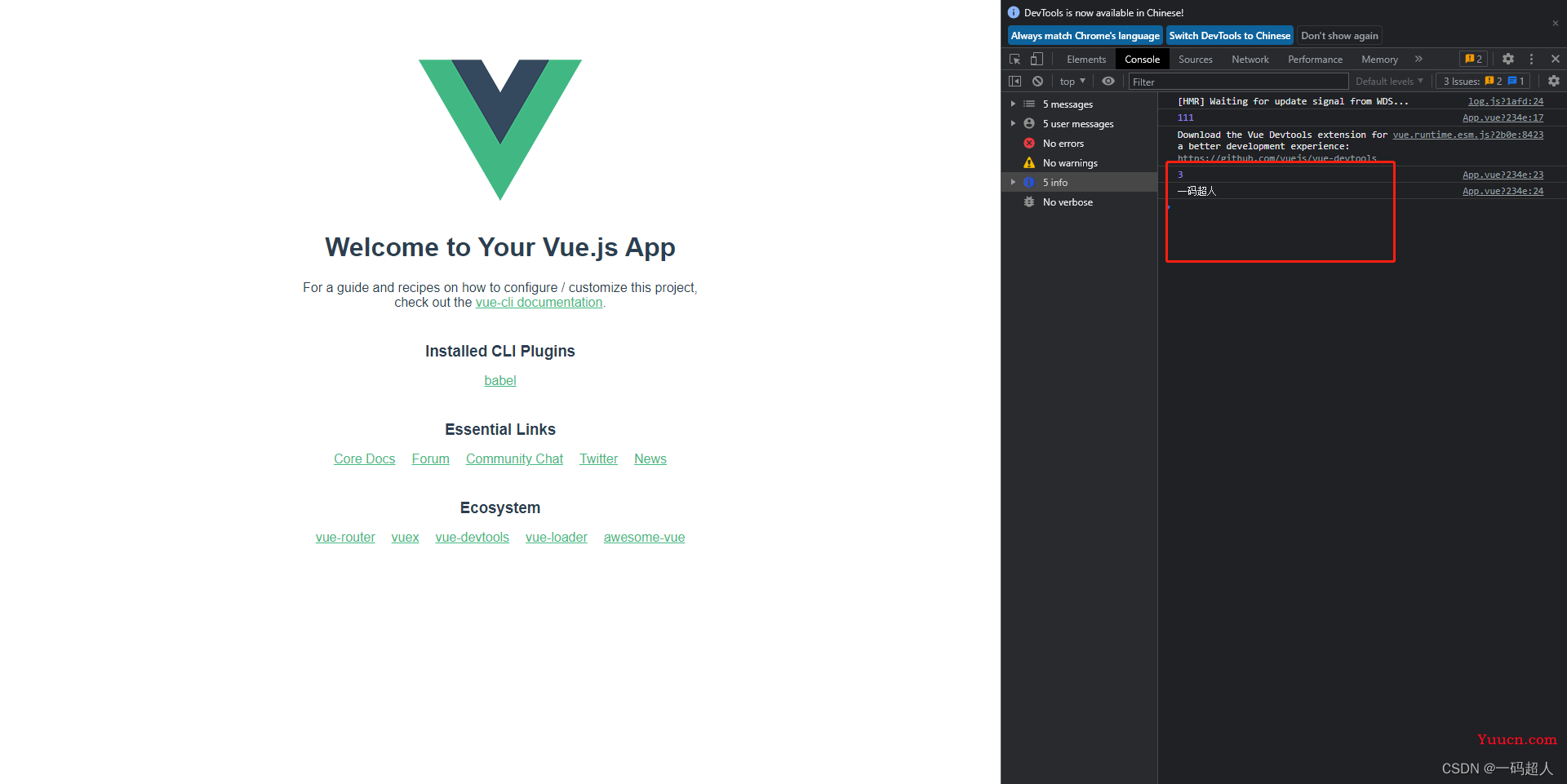This screenshot has width=1567, height=784.
Task: Expand the 5 info group
Action: (1013, 182)
